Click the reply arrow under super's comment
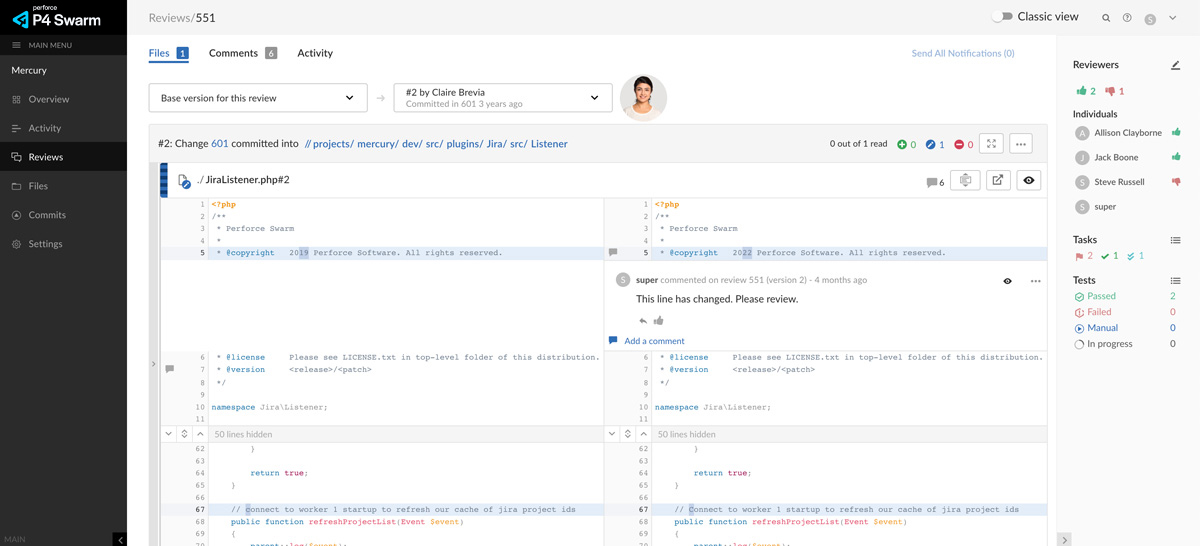The image size is (1200, 546). tap(643, 321)
